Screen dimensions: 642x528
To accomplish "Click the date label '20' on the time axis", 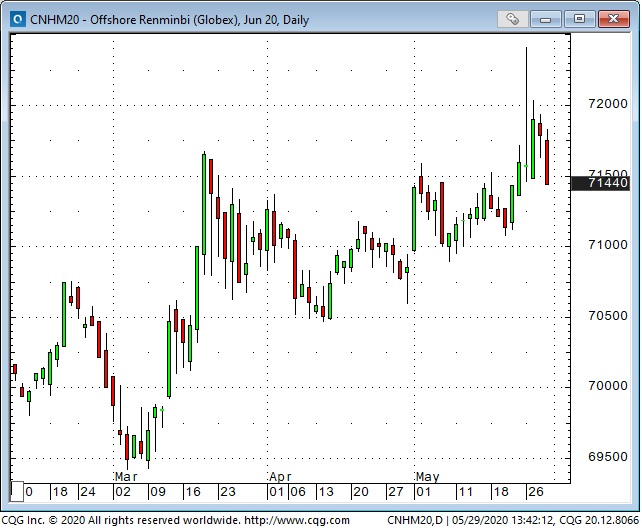I will tap(361, 492).
